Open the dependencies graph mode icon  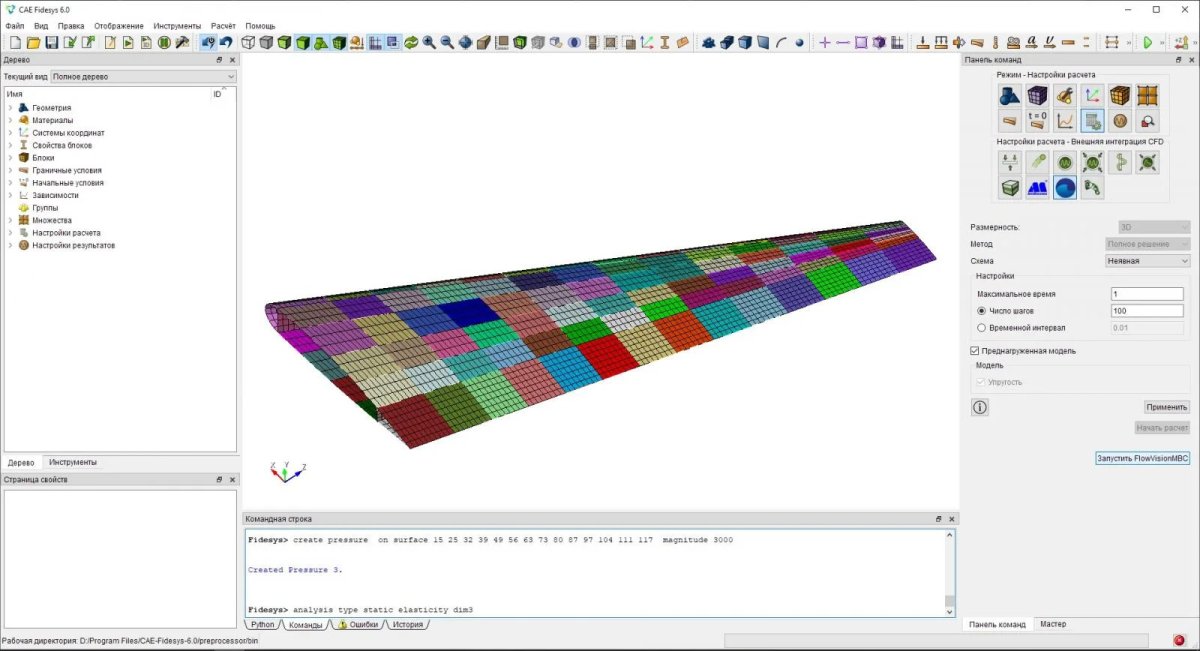tap(1065, 121)
